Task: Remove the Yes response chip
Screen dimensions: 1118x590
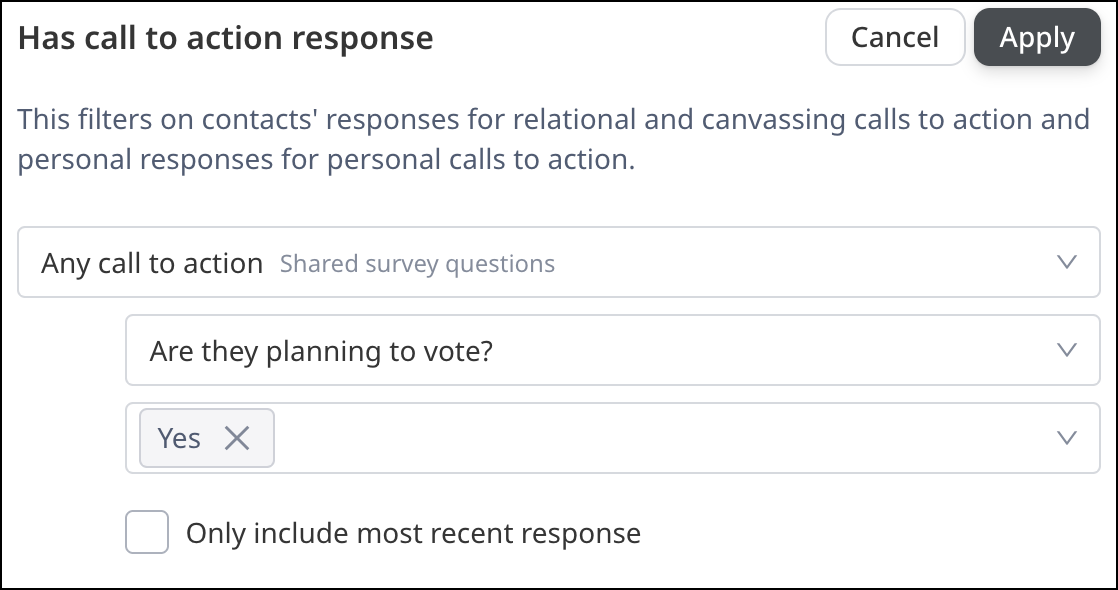Action: coord(237,438)
